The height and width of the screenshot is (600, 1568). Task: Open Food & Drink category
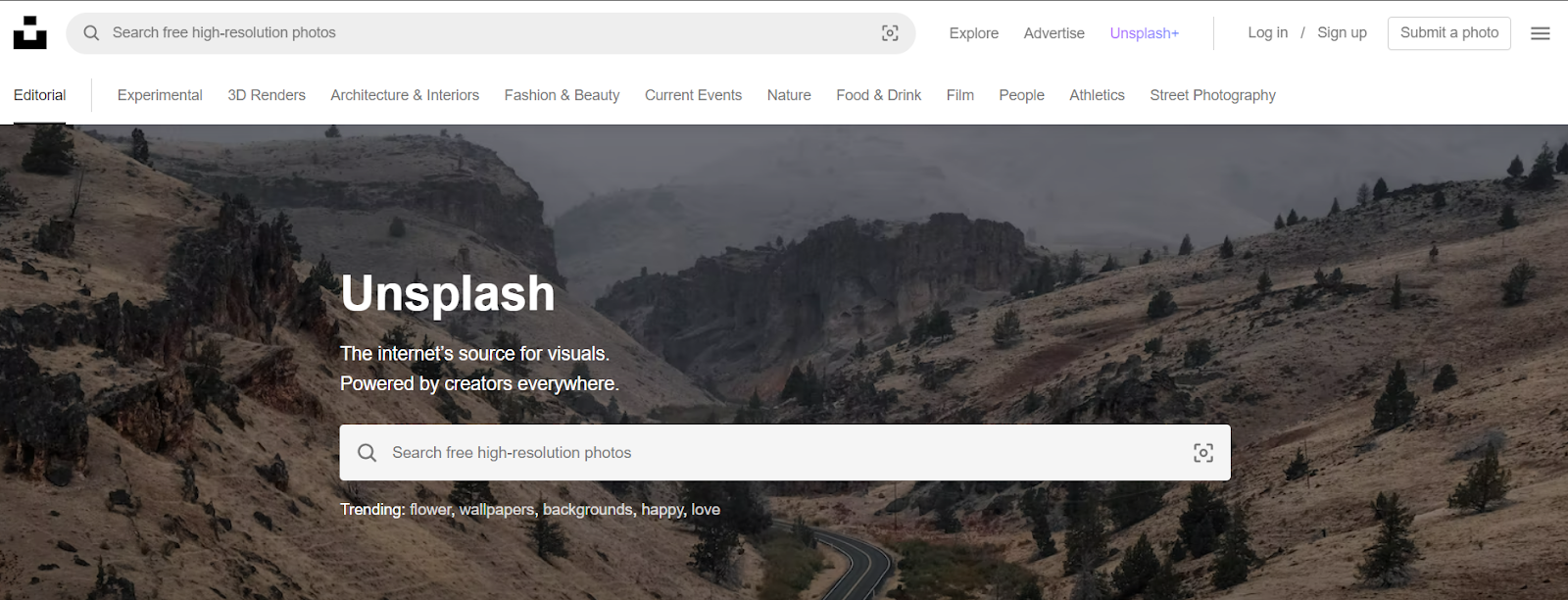879,95
